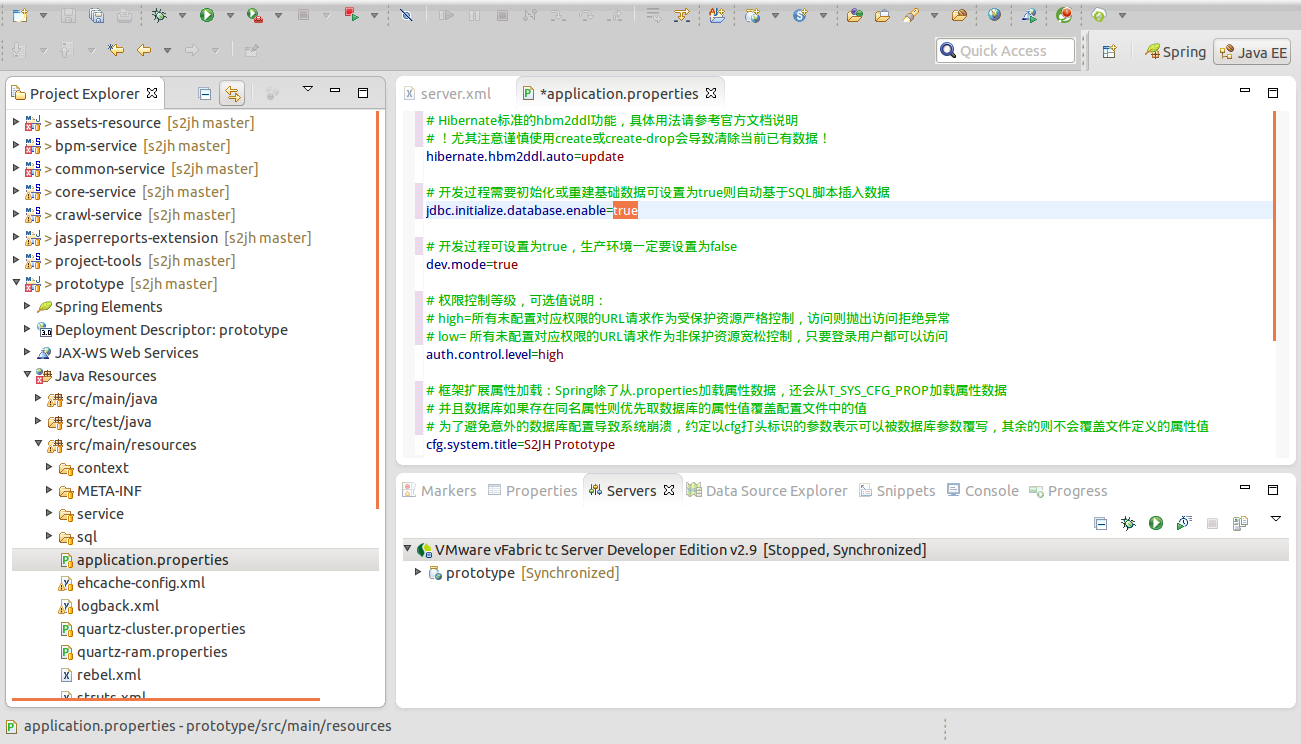This screenshot has height=744, width=1301.
Task: Close the application.properties editor tab
Action: 711,93
